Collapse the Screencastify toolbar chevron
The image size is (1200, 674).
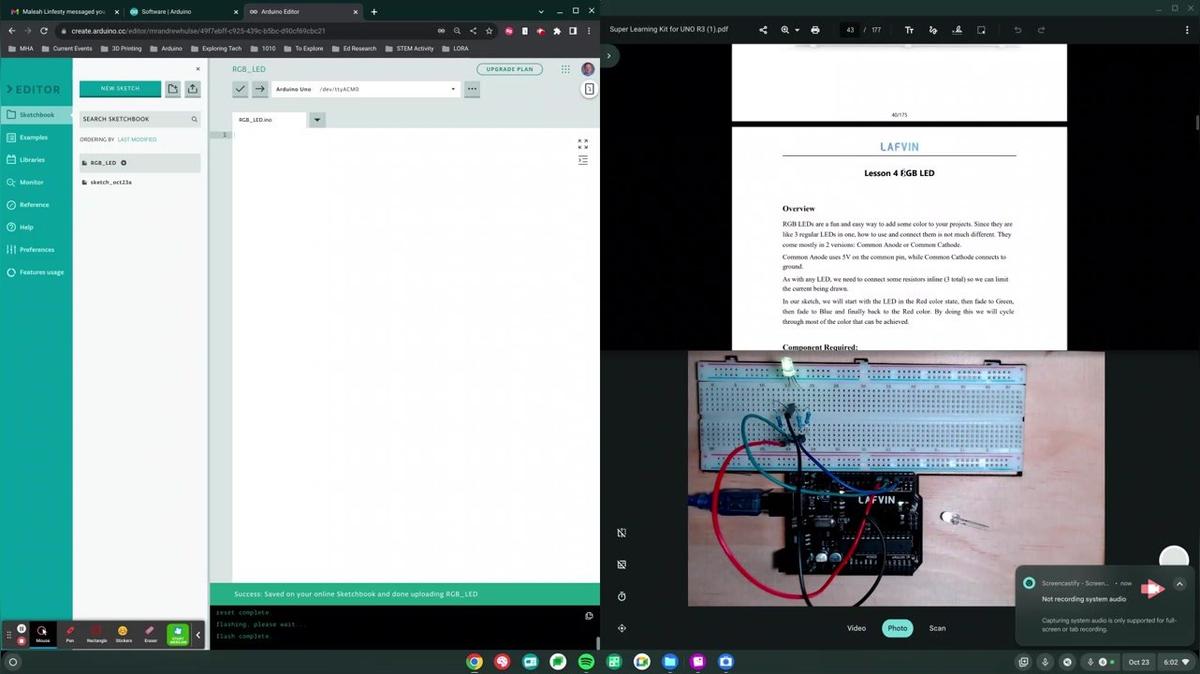(x=198, y=635)
